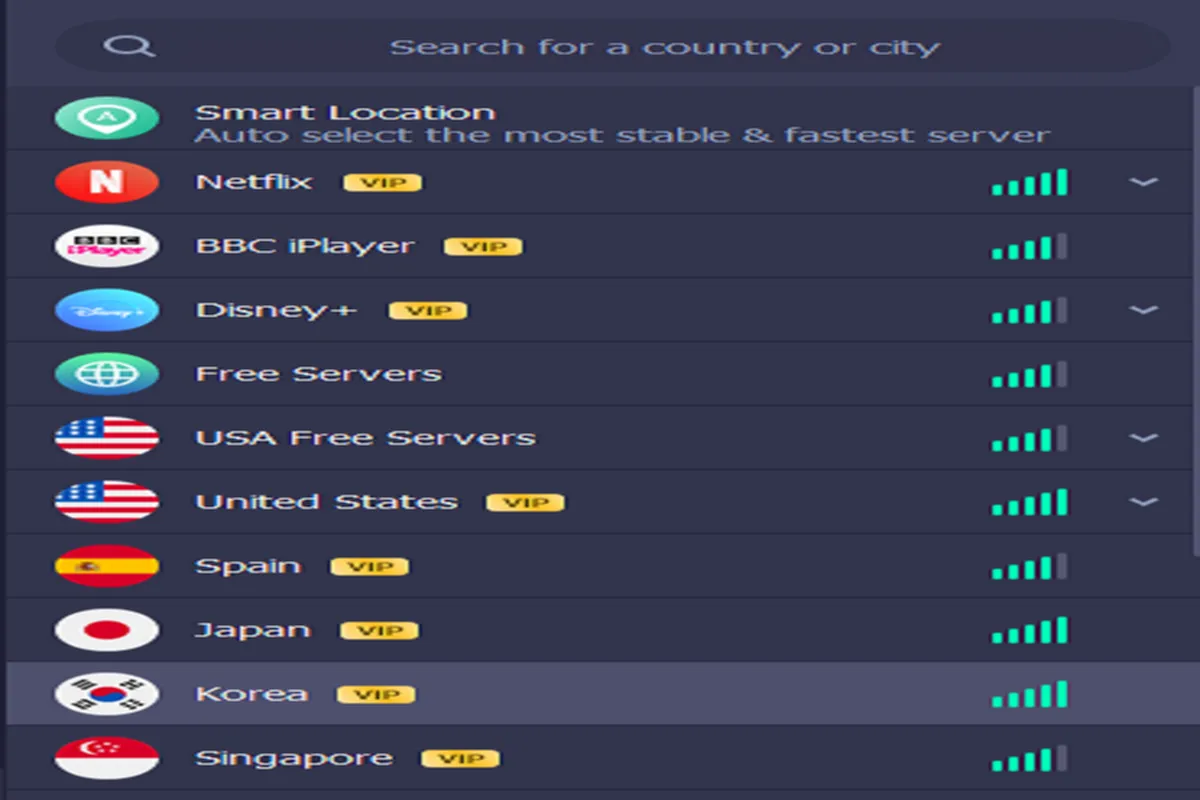The height and width of the screenshot is (800, 1200).
Task: Click the Japan signal strength bars
Action: point(1030,630)
